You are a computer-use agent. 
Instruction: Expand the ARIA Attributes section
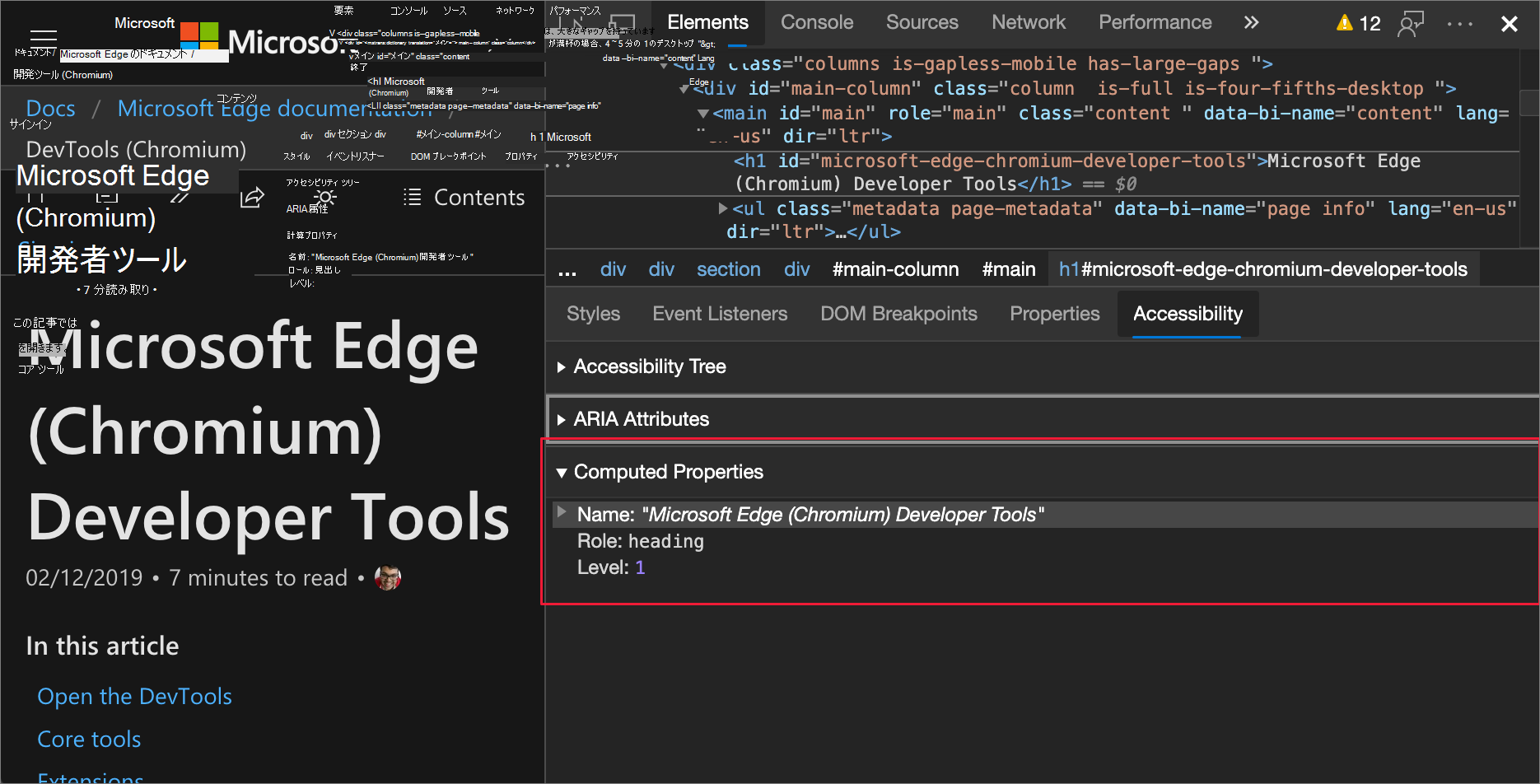1042,419
